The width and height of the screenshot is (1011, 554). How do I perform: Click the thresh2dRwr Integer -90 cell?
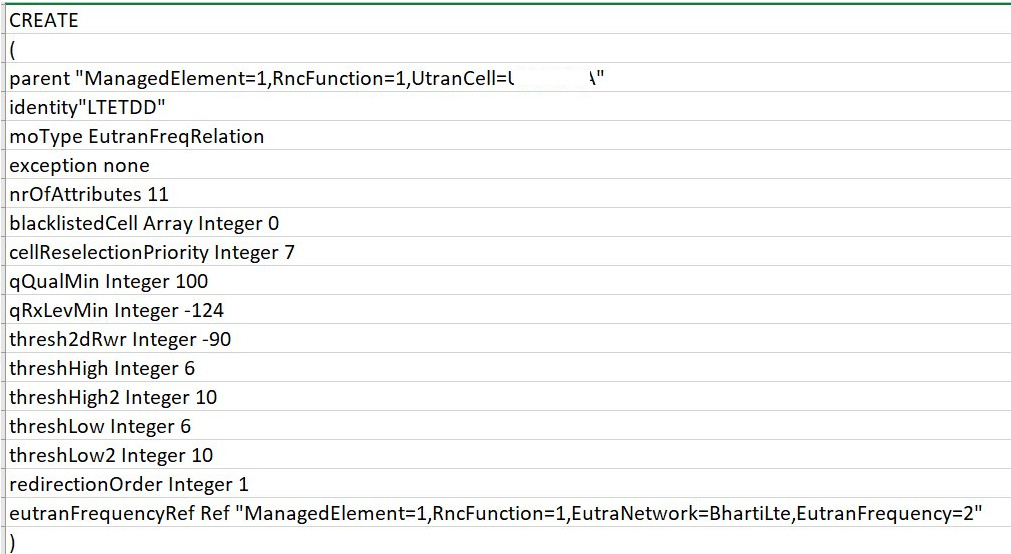pyautogui.click(x=508, y=339)
